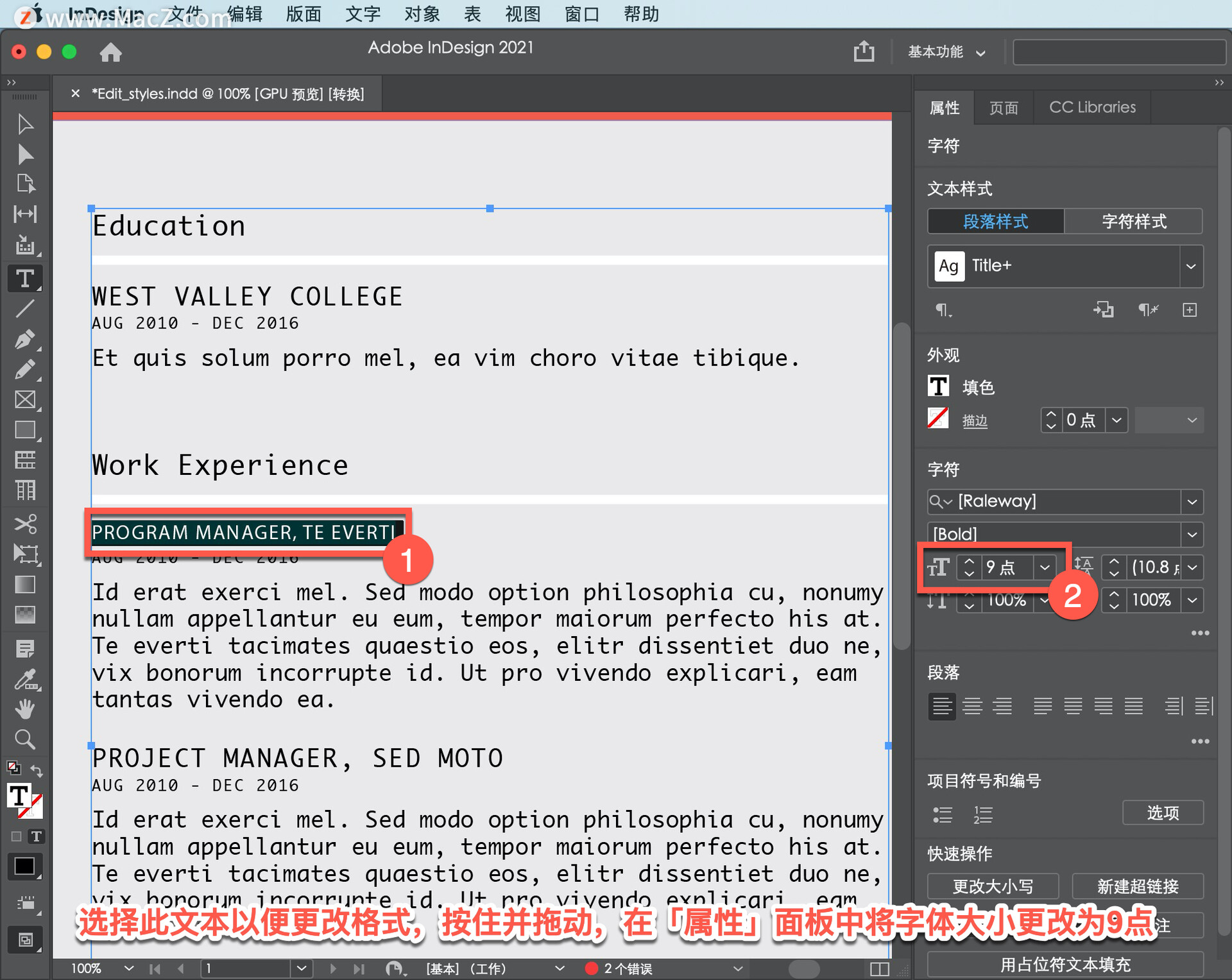This screenshot has width=1232, height=980.
Task: Select the Type tool
Action: tap(25, 279)
